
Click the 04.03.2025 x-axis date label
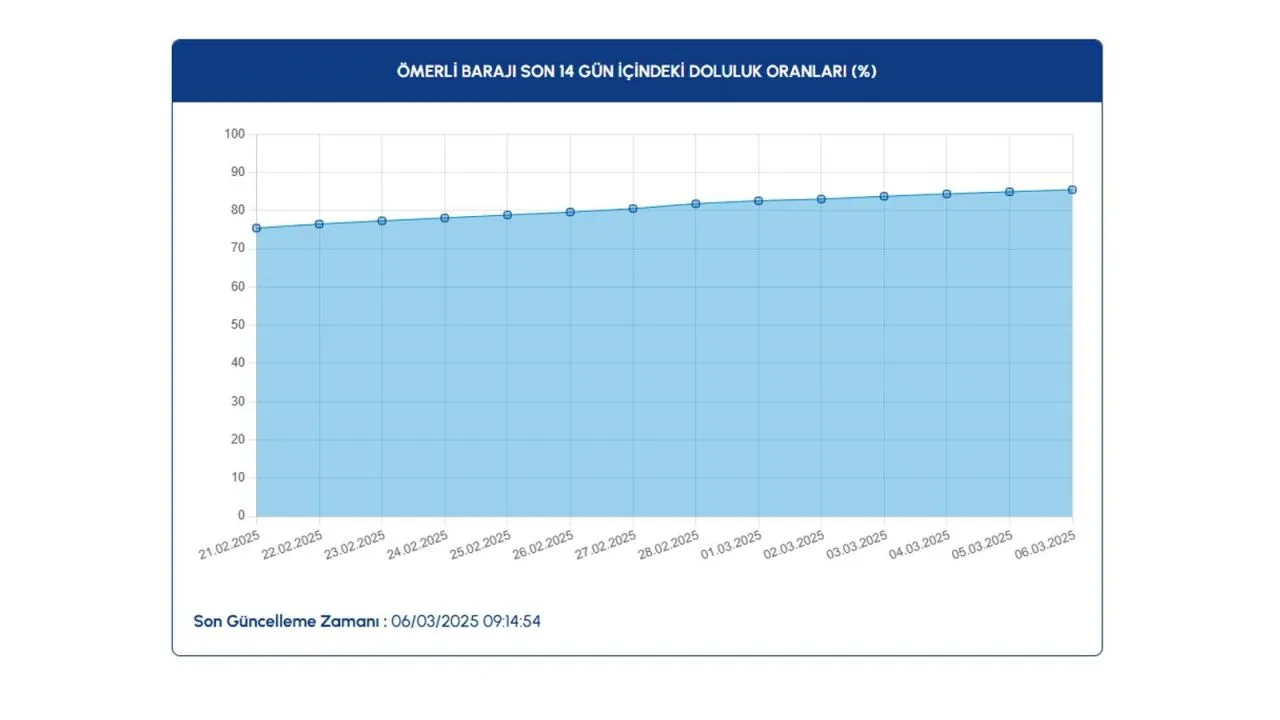coord(921,545)
